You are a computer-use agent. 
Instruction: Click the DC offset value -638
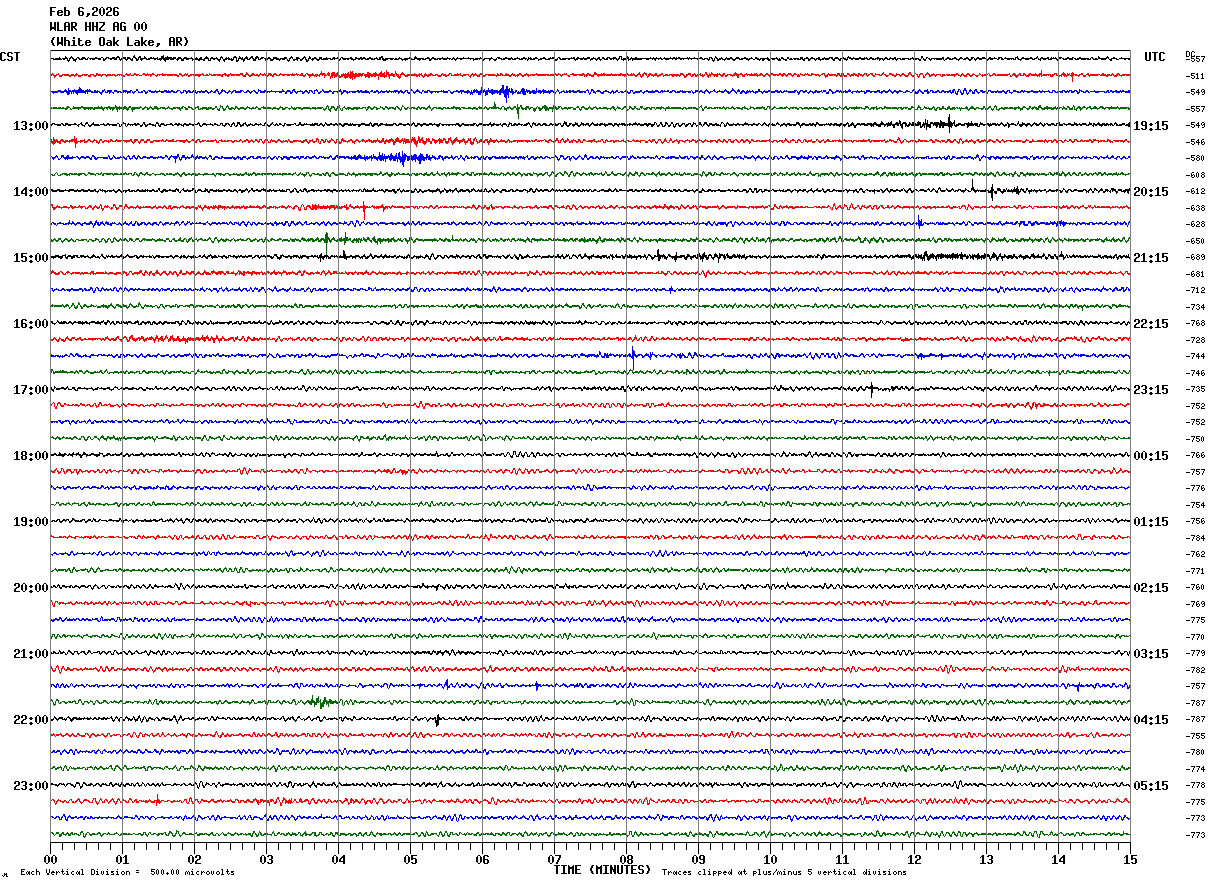coord(1195,208)
